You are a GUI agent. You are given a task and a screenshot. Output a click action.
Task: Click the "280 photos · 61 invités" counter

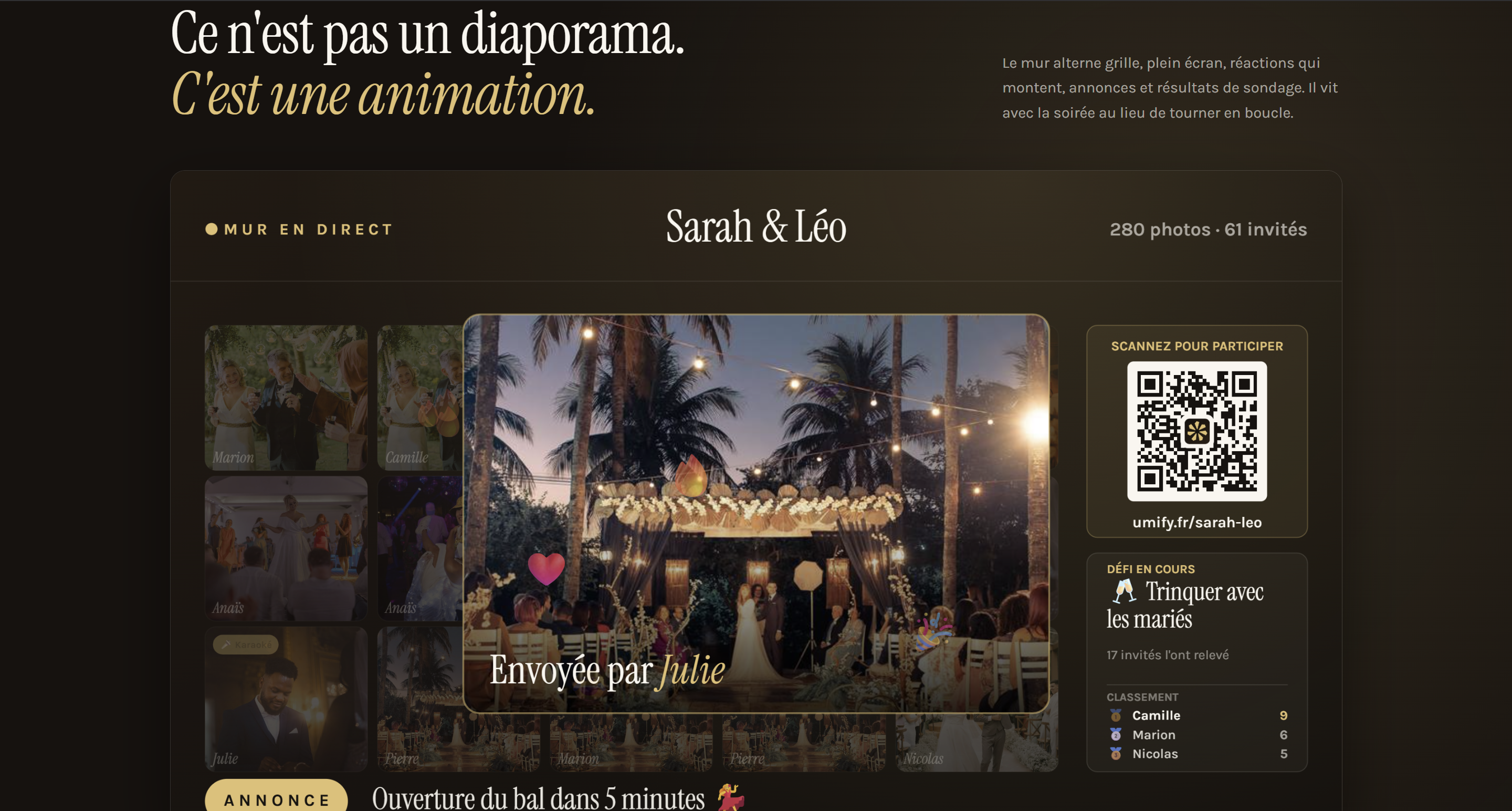click(1208, 229)
